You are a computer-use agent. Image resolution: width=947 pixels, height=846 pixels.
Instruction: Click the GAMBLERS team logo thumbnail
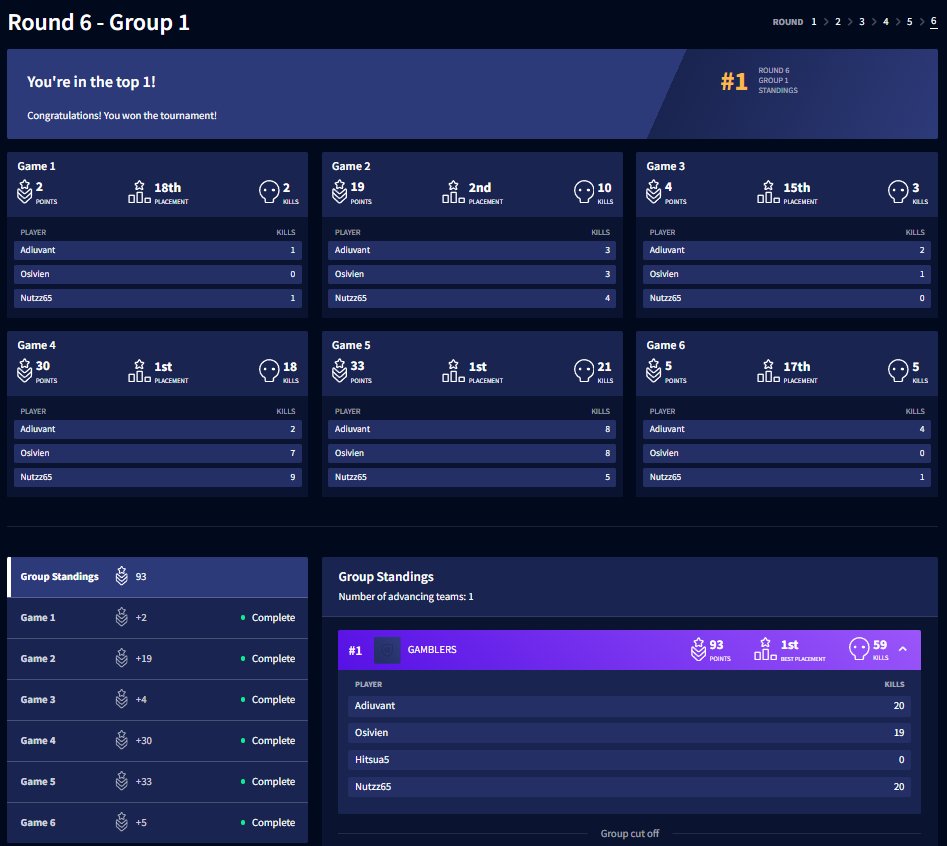click(387, 650)
